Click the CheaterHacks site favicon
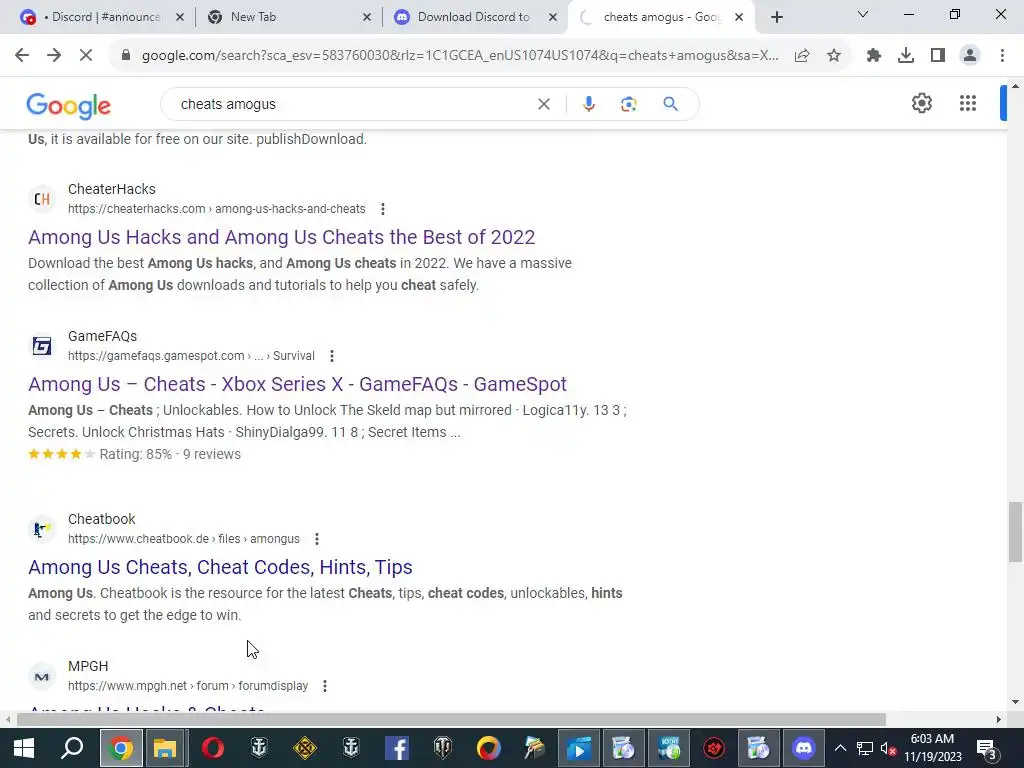Screen dimensions: 1024x768 click(42, 199)
